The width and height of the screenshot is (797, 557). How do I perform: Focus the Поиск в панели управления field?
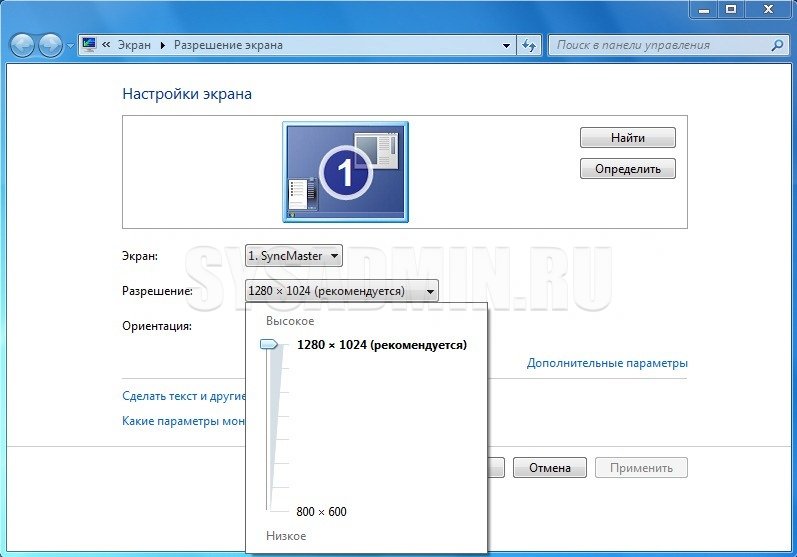pos(660,45)
